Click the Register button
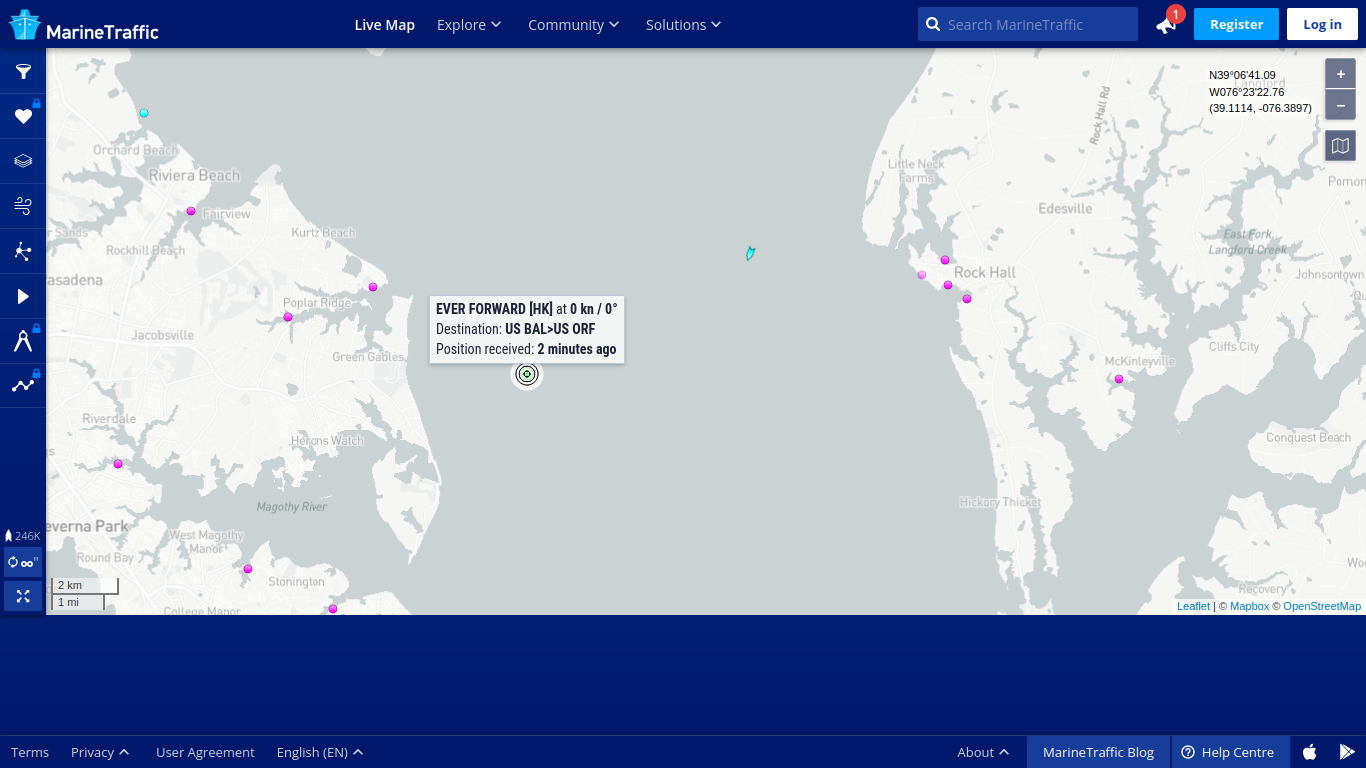This screenshot has height=768, width=1366. [1236, 24]
